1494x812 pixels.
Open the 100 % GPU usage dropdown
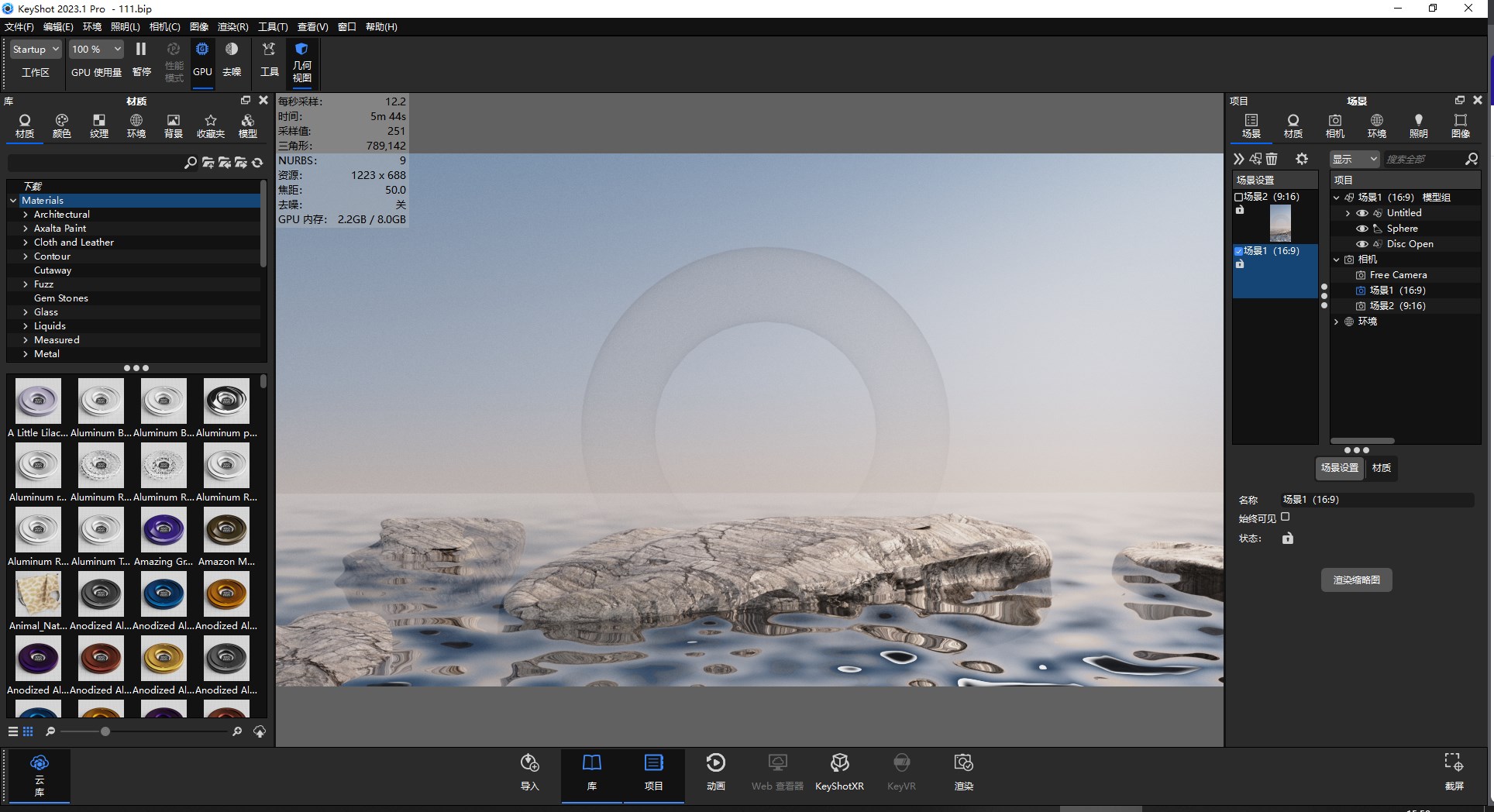click(x=96, y=49)
